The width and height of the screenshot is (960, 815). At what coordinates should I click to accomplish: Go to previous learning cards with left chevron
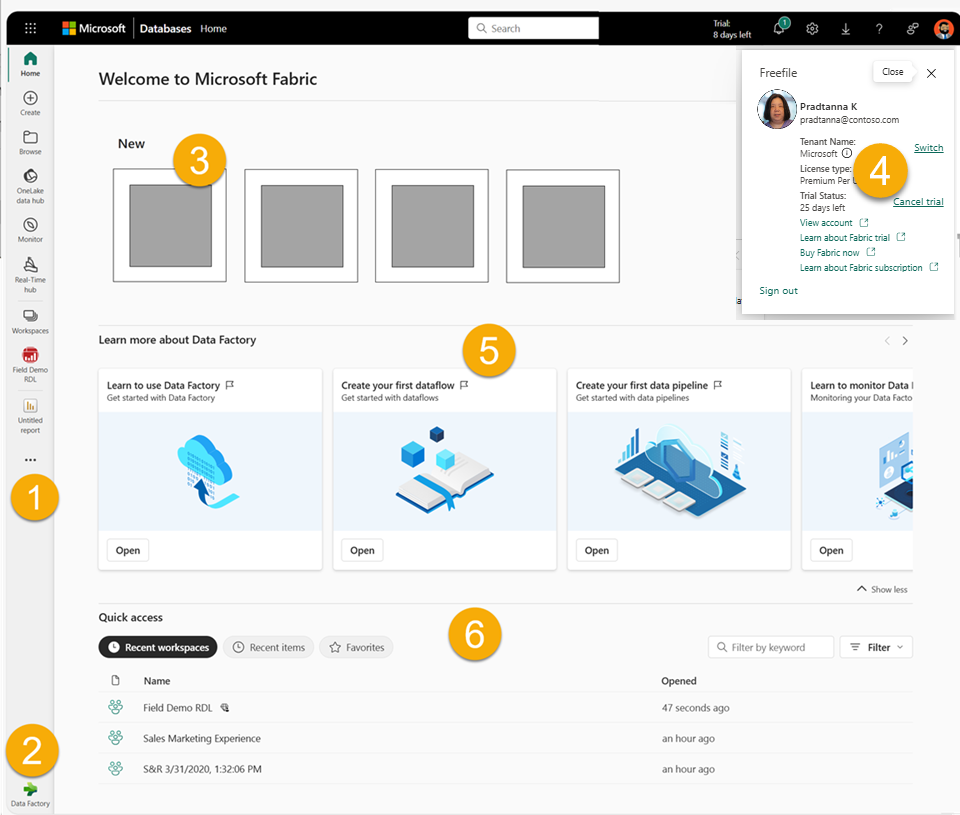pyautogui.click(x=887, y=341)
